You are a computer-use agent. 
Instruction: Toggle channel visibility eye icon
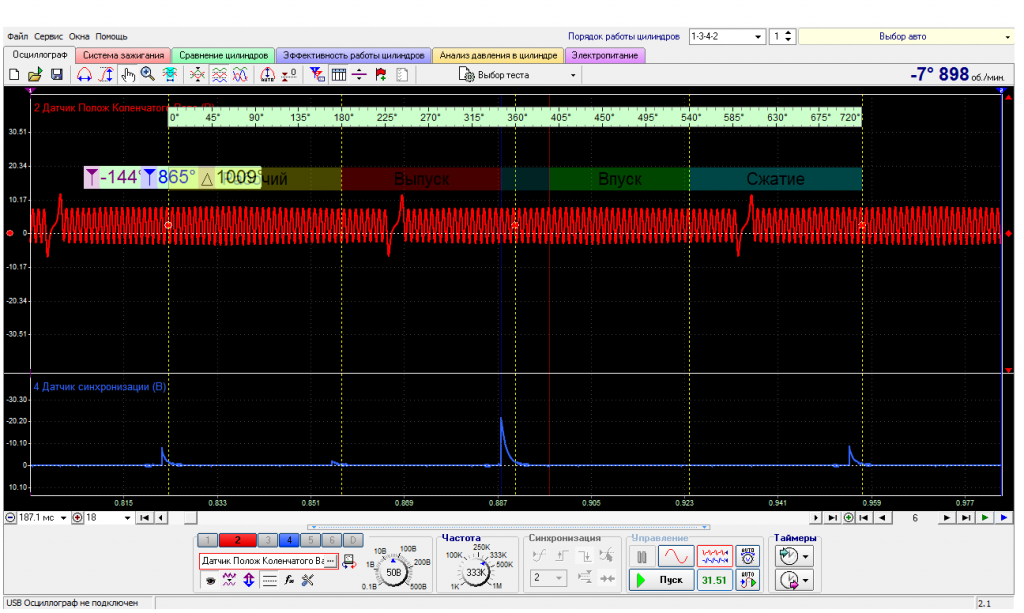(x=210, y=580)
